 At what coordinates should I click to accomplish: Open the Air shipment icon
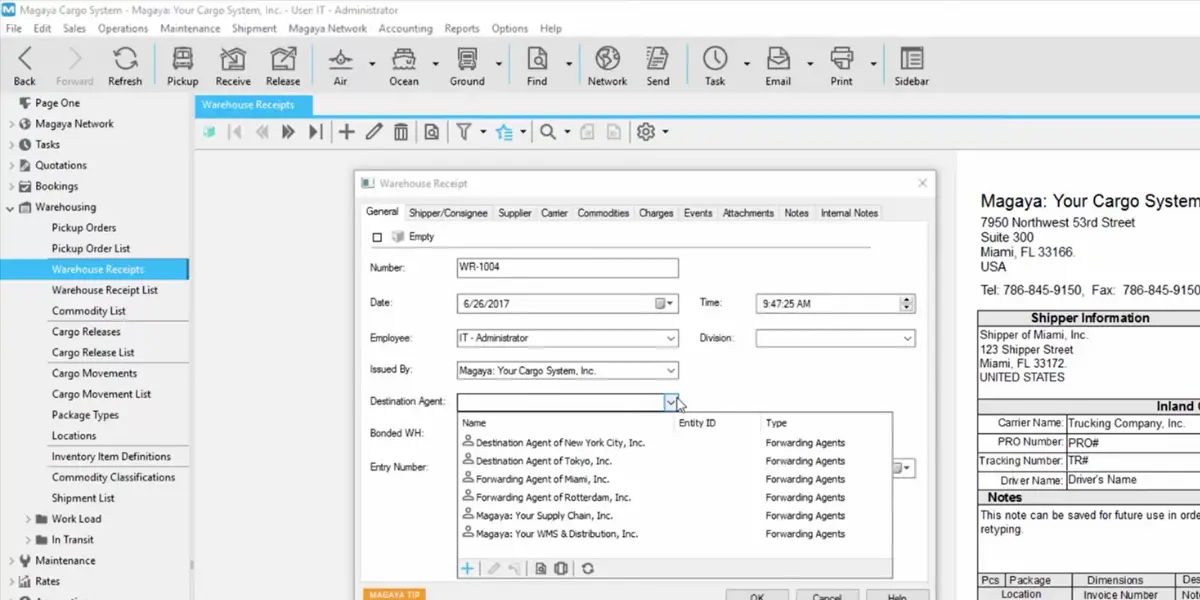[x=340, y=58]
